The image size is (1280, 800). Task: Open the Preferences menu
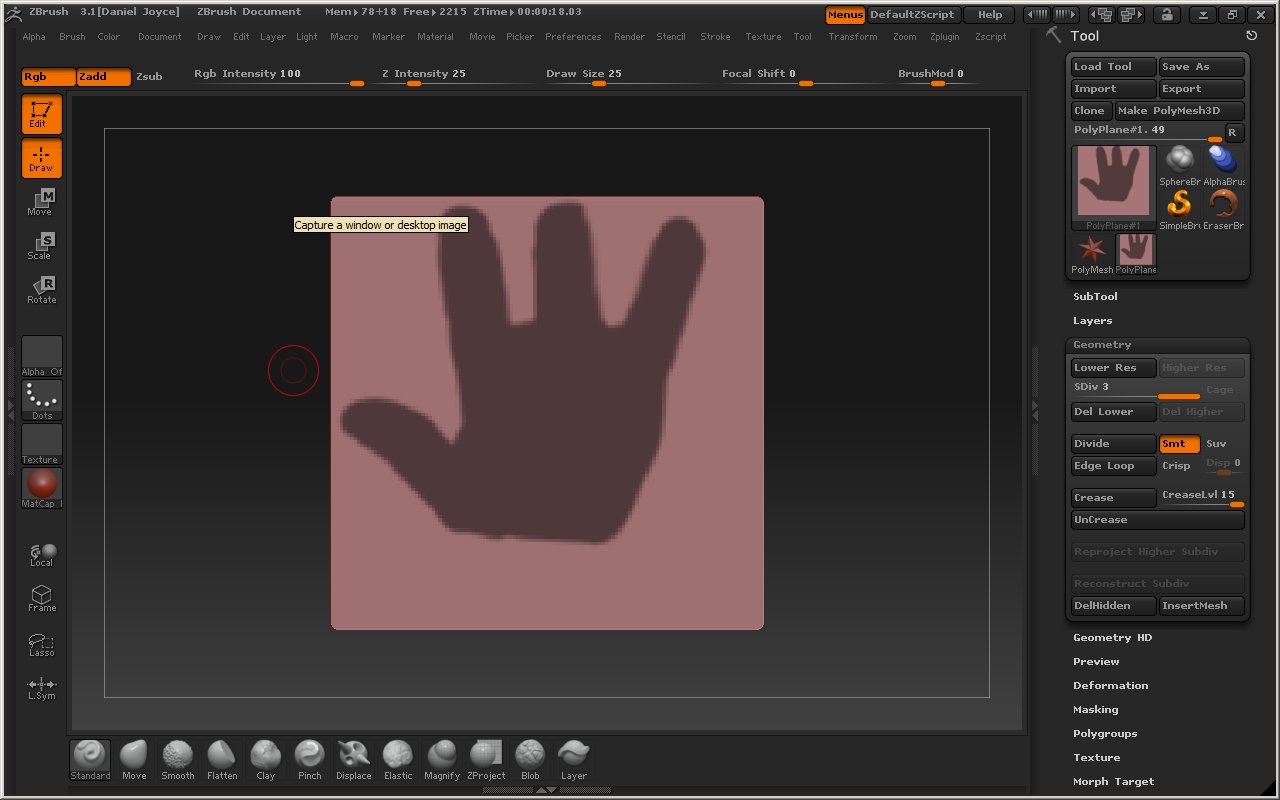point(573,37)
